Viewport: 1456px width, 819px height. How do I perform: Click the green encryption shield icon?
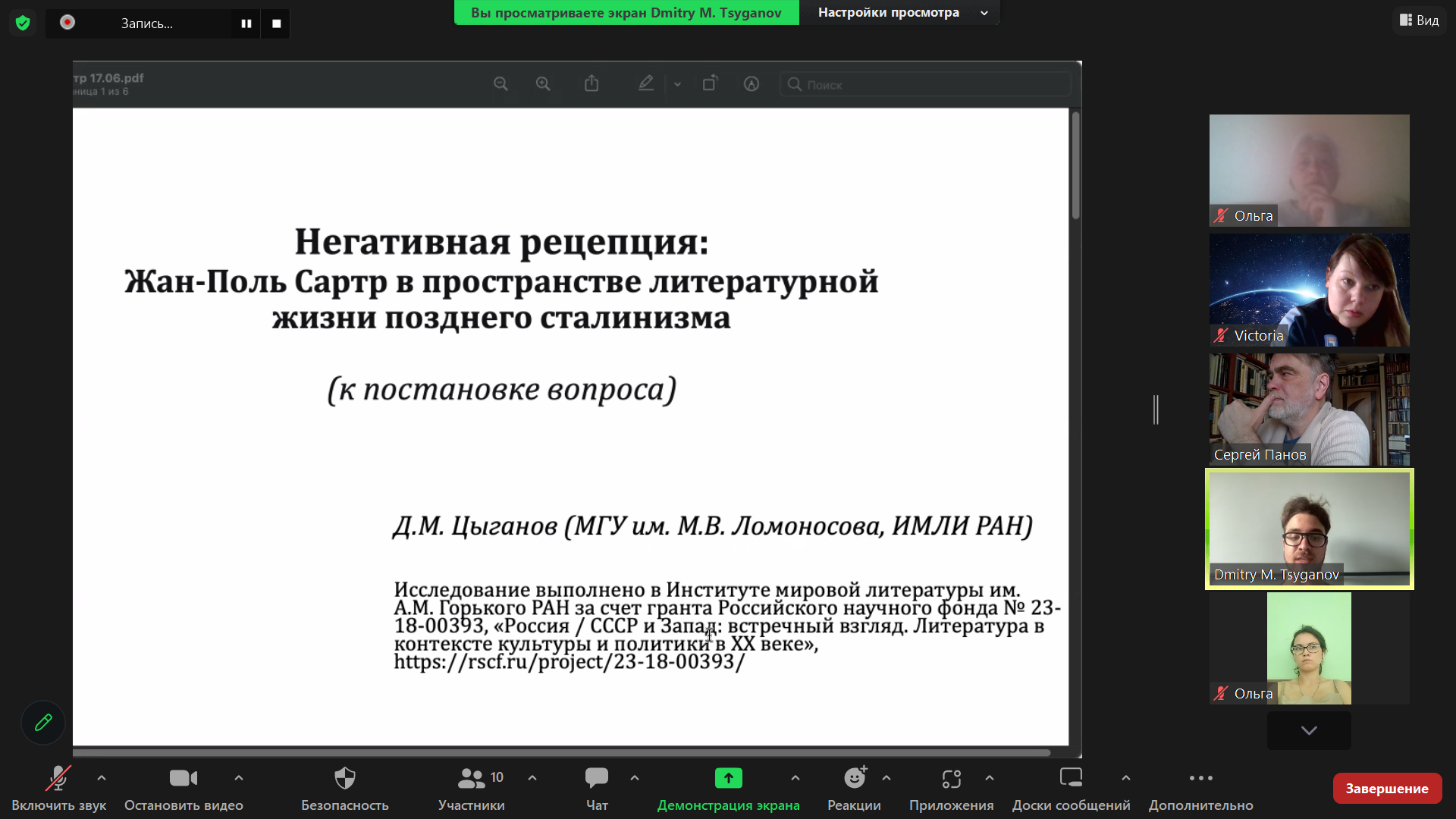coord(23,23)
